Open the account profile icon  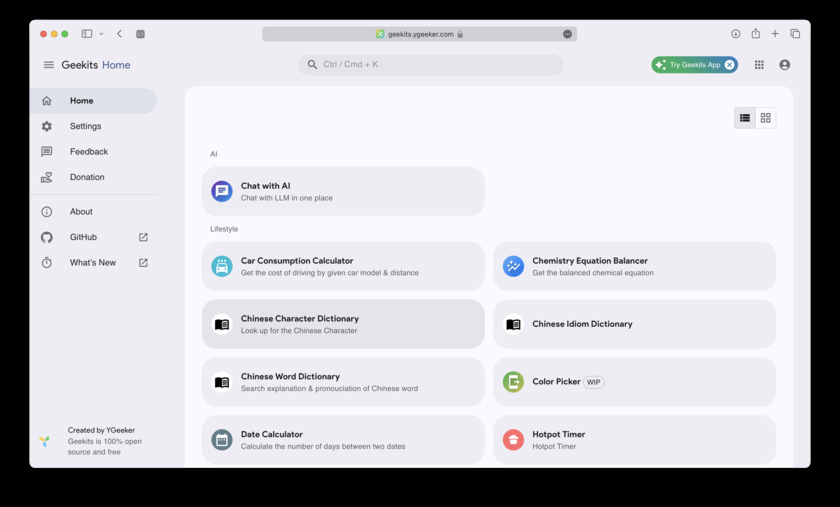tap(784, 65)
